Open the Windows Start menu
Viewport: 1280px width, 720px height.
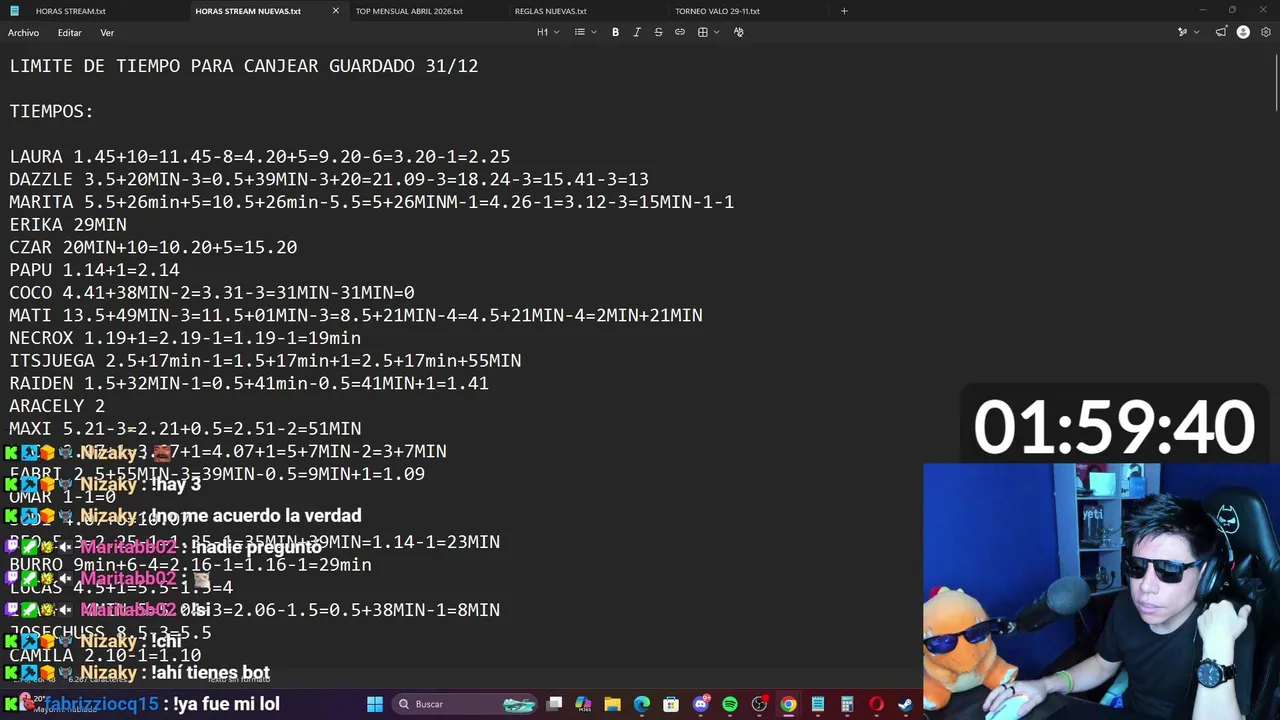375,704
